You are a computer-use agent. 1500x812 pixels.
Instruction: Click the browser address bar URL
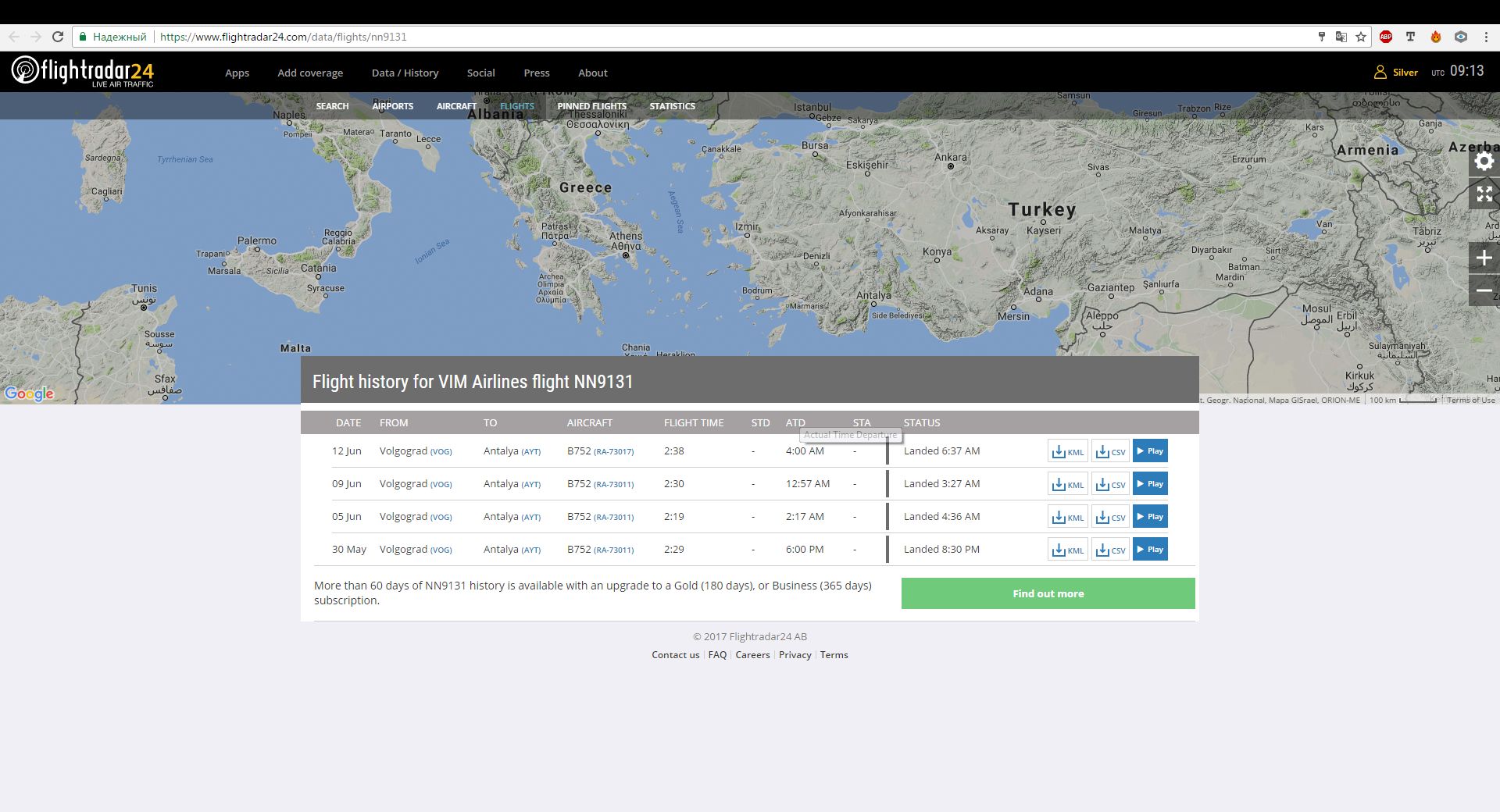click(283, 37)
